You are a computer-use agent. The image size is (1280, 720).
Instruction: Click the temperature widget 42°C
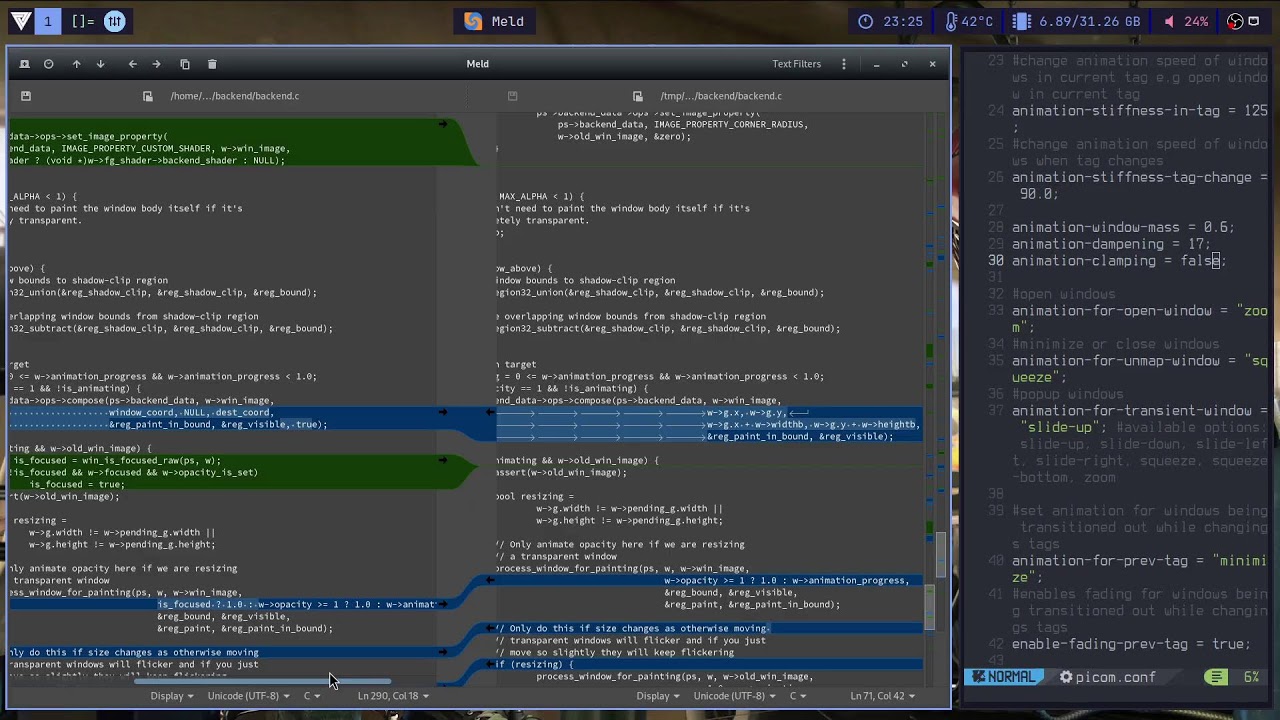[968, 21]
